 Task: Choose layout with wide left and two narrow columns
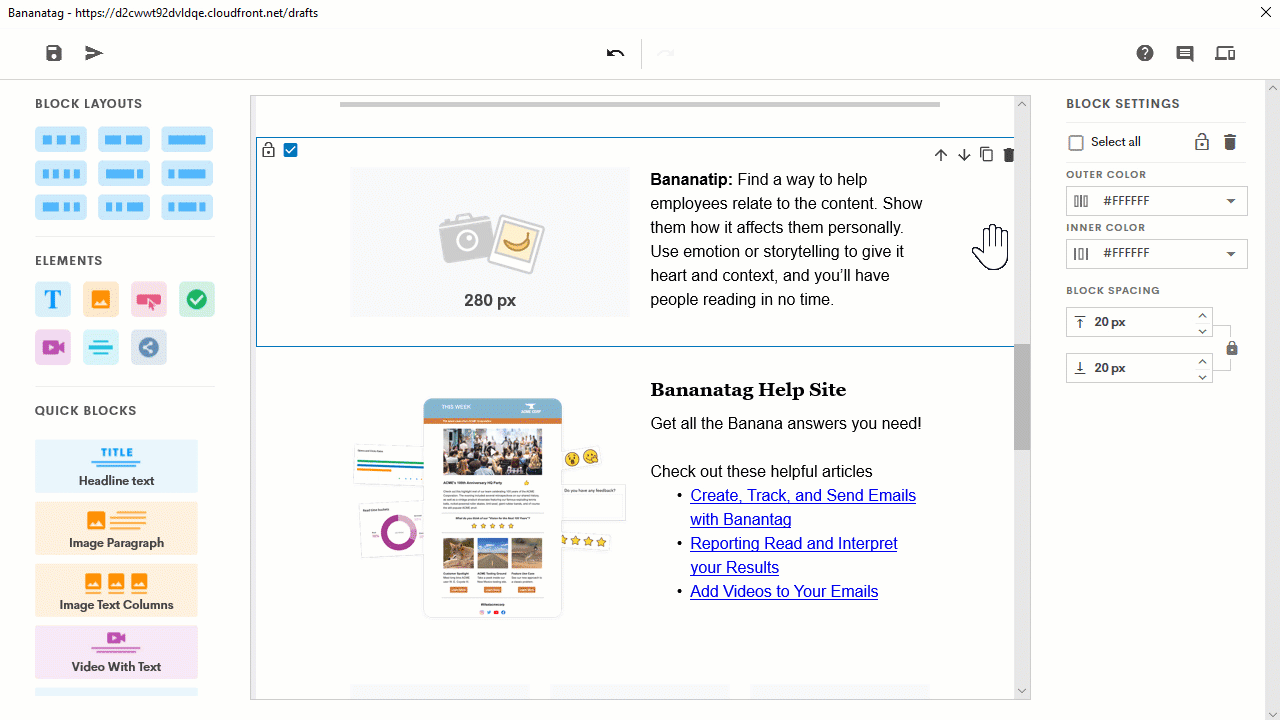[61, 207]
